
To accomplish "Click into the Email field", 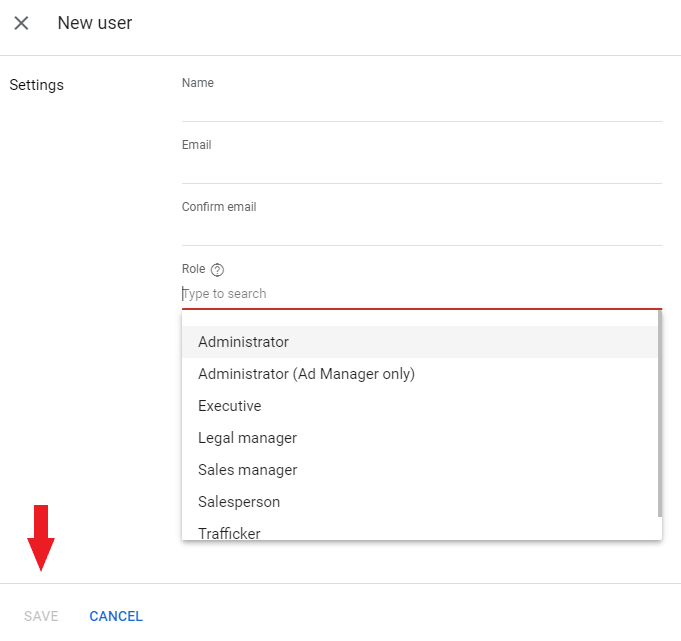I will pyautogui.click(x=421, y=168).
